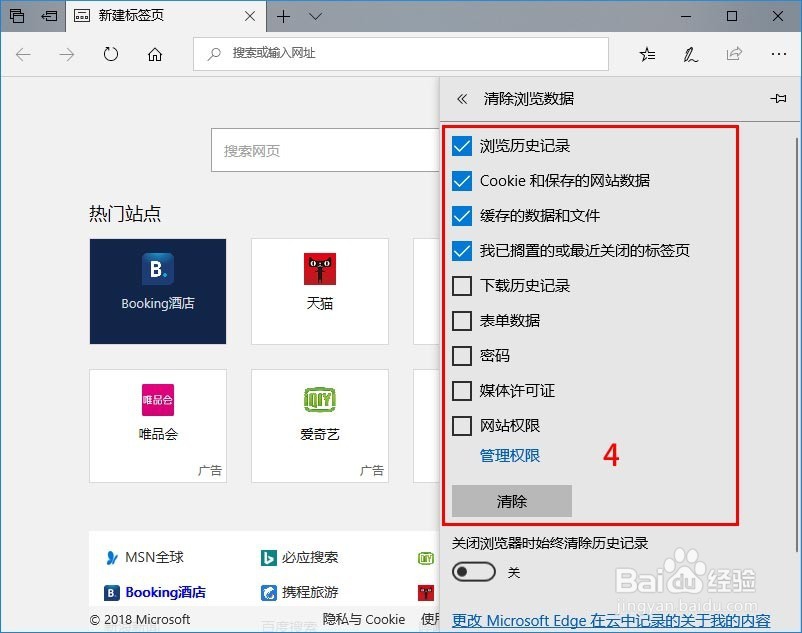Check the 密码 checkbox
The image size is (802, 633).
pos(462,356)
